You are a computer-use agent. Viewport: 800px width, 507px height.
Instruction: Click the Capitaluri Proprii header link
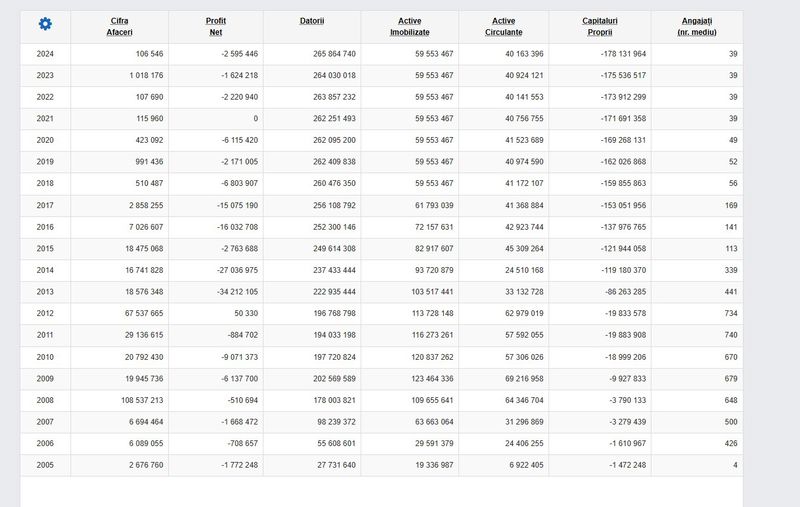(x=599, y=27)
